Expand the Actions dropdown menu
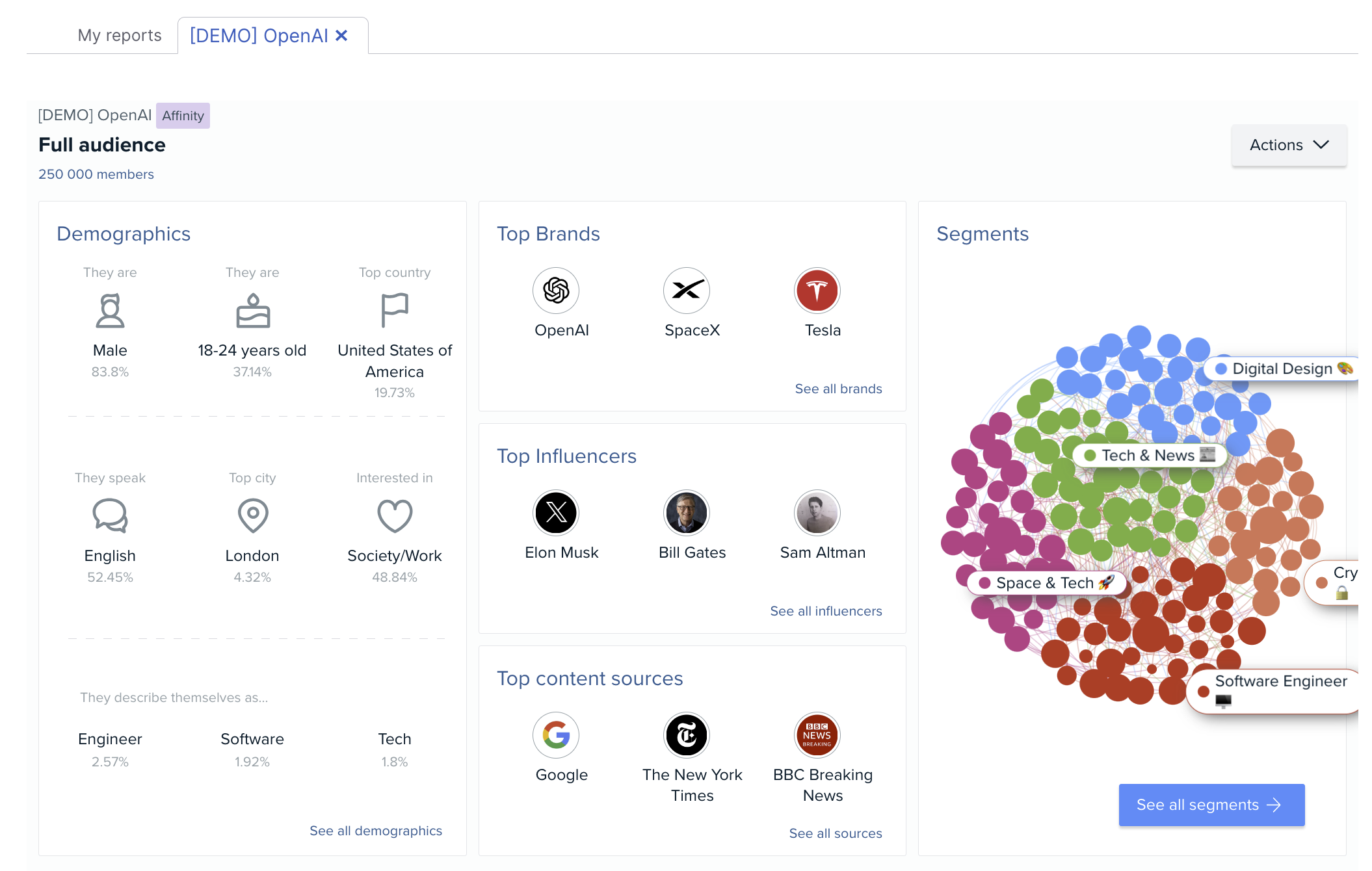 [x=1289, y=145]
